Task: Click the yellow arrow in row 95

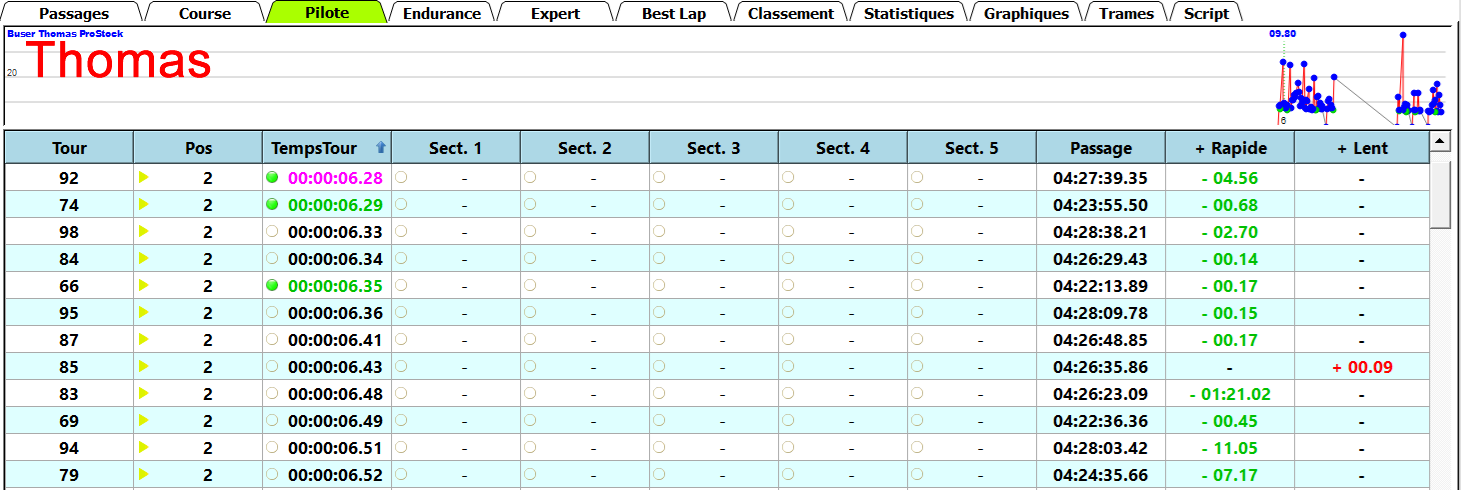Action: click(x=144, y=312)
